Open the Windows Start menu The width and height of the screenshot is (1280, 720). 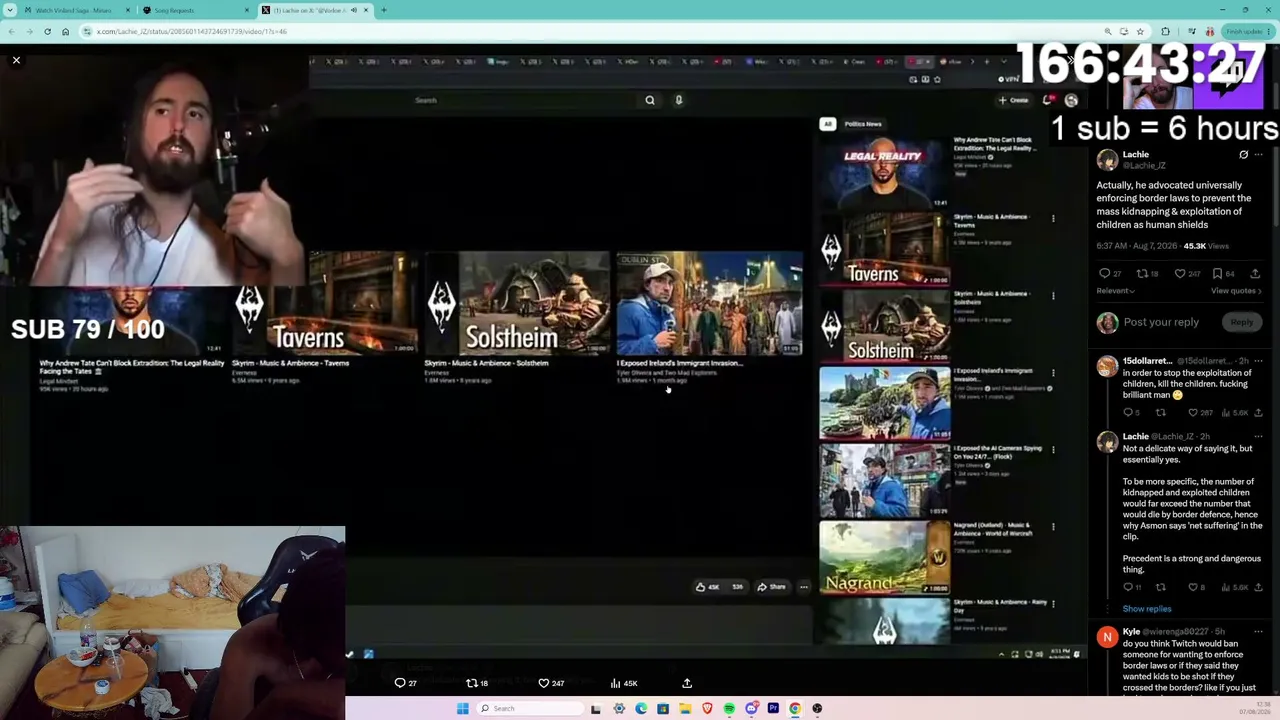462,708
